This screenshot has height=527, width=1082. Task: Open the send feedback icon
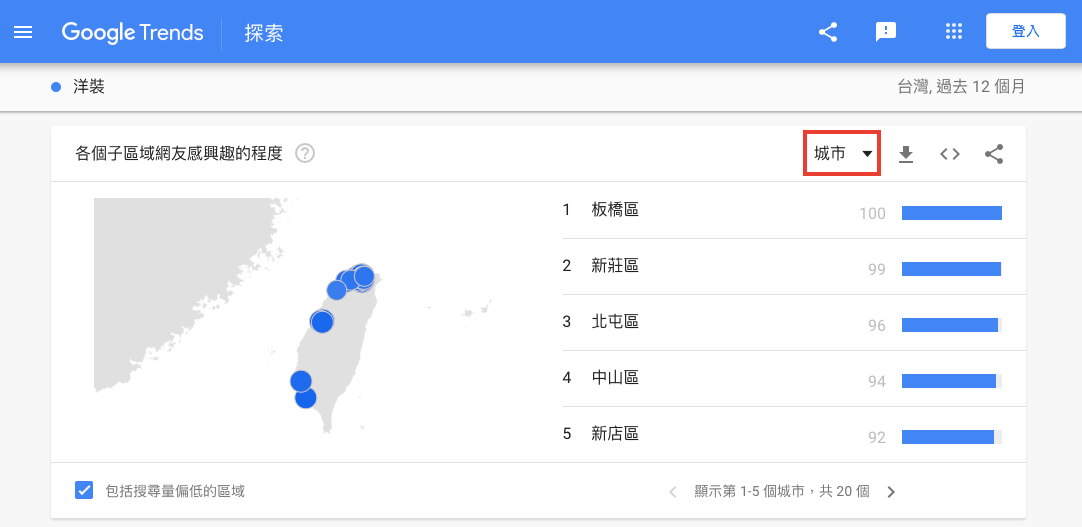point(885,32)
